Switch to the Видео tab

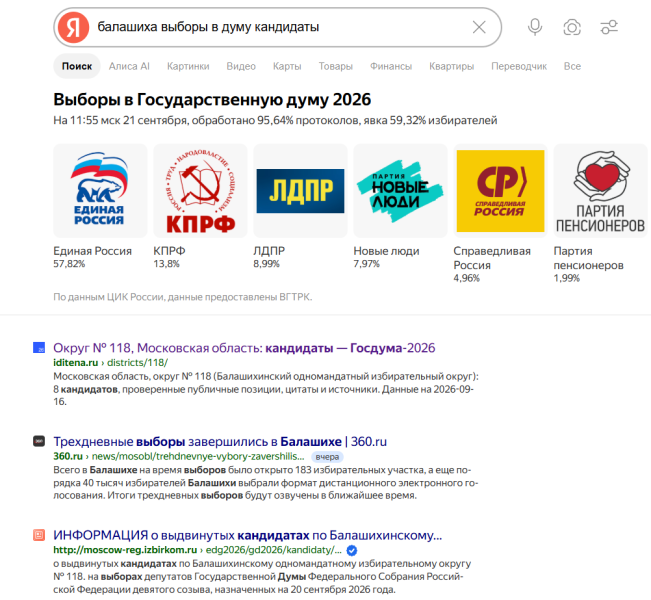tap(241, 66)
